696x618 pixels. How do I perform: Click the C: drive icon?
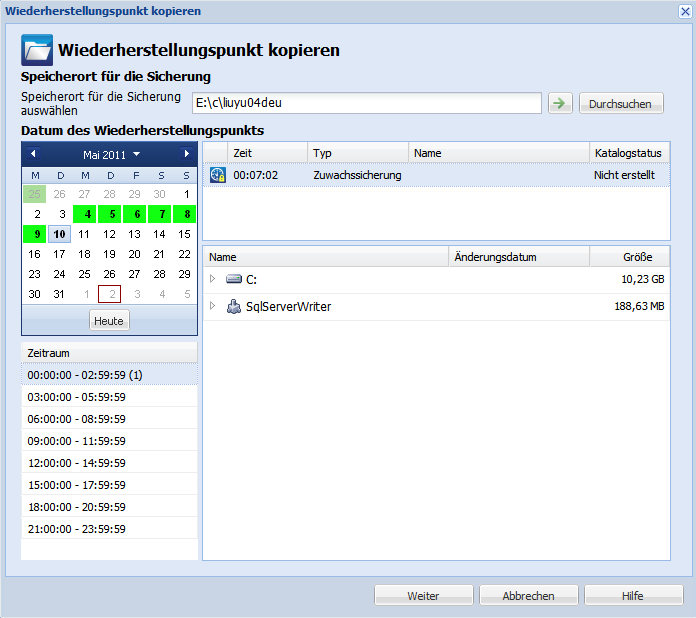point(234,280)
